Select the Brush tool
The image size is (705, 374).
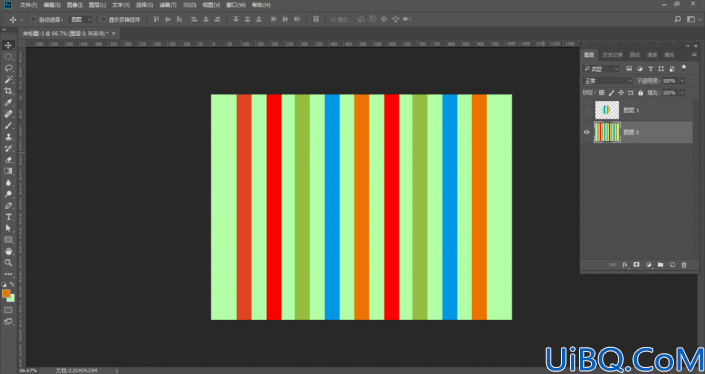coord(8,125)
